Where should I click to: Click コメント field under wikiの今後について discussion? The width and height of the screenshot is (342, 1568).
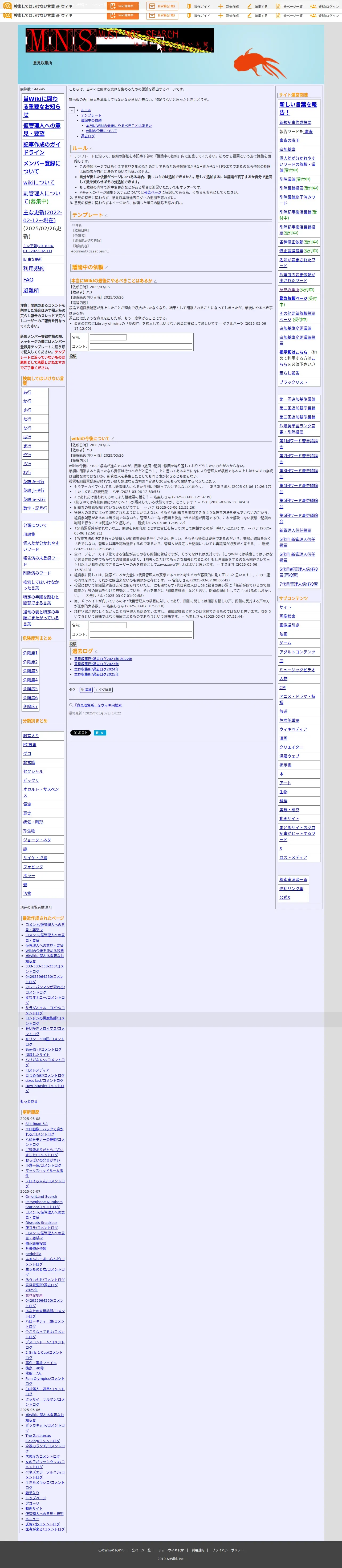141,634
